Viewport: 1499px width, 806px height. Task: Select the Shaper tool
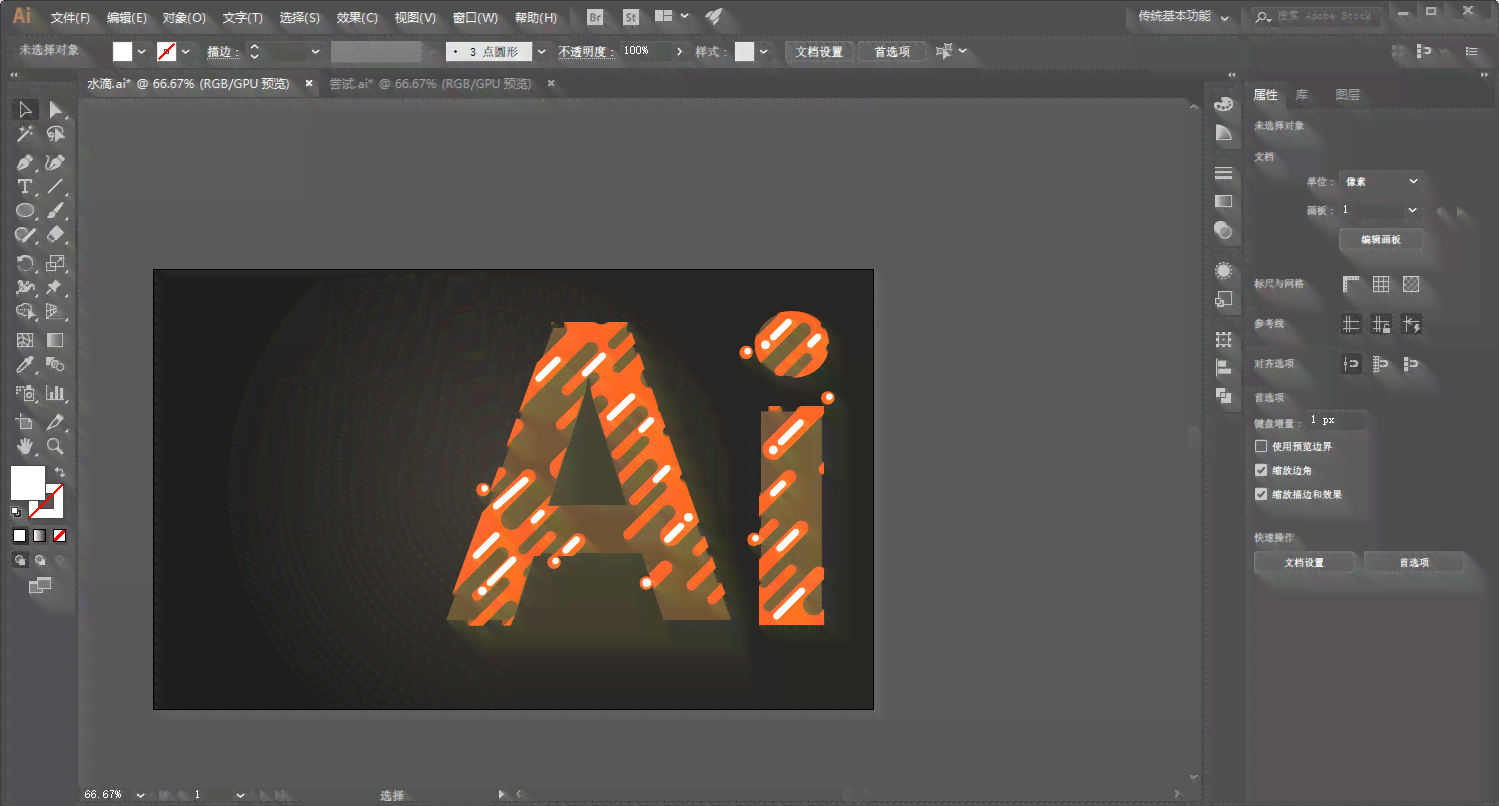25,236
